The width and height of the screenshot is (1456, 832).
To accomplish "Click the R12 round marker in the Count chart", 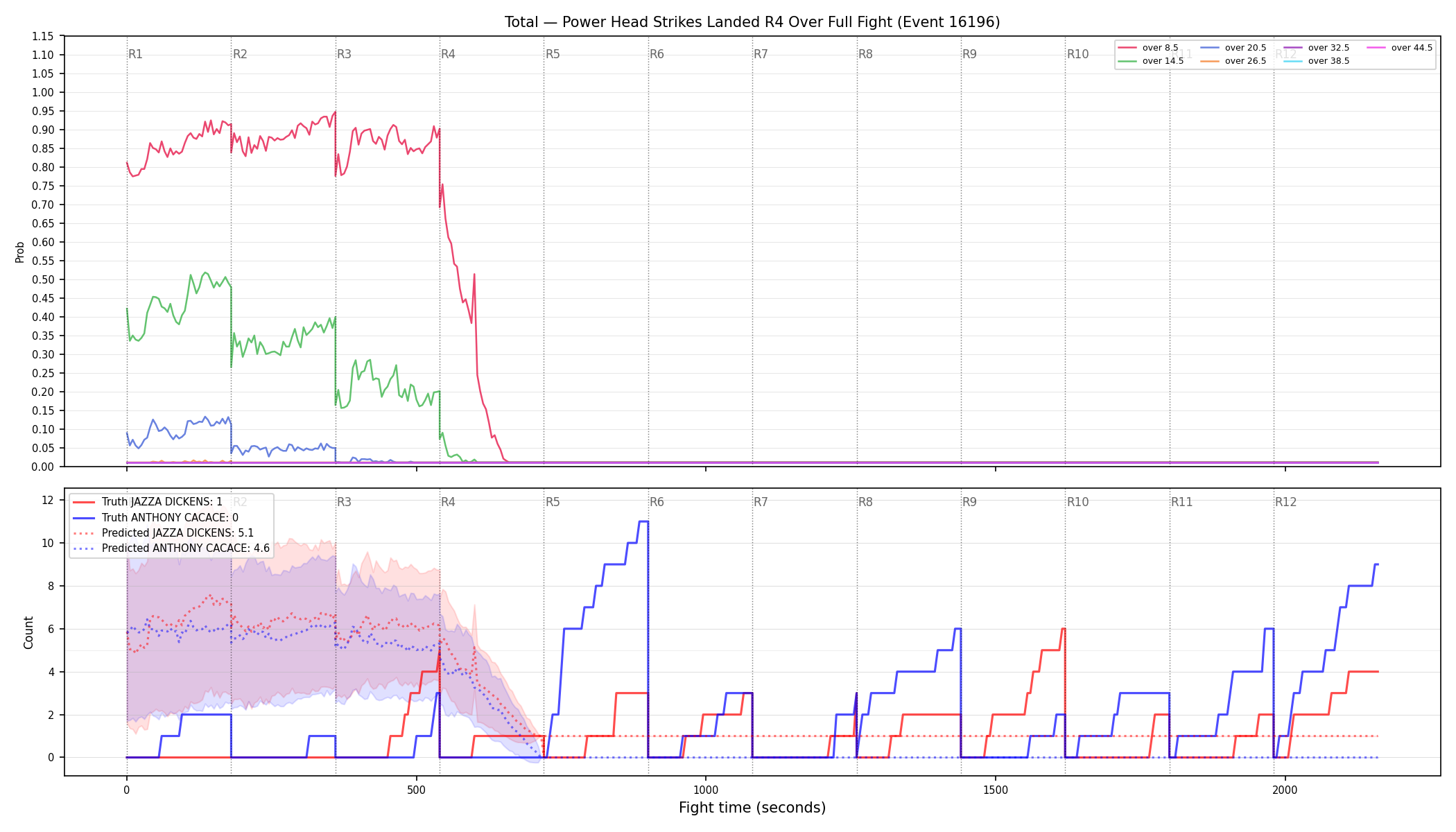I will pyautogui.click(x=1286, y=502).
